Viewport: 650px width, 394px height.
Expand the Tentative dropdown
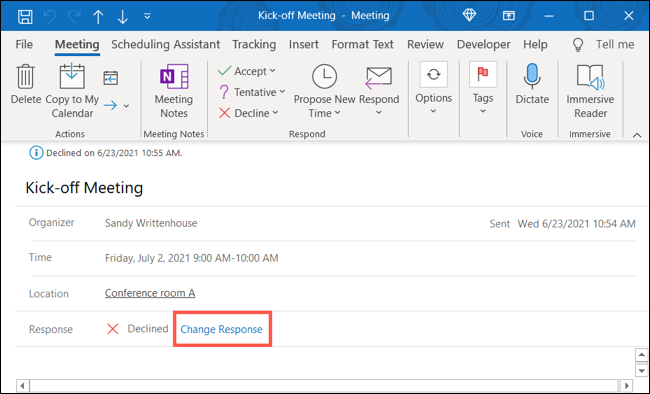pyautogui.click(x=282, y=92)
